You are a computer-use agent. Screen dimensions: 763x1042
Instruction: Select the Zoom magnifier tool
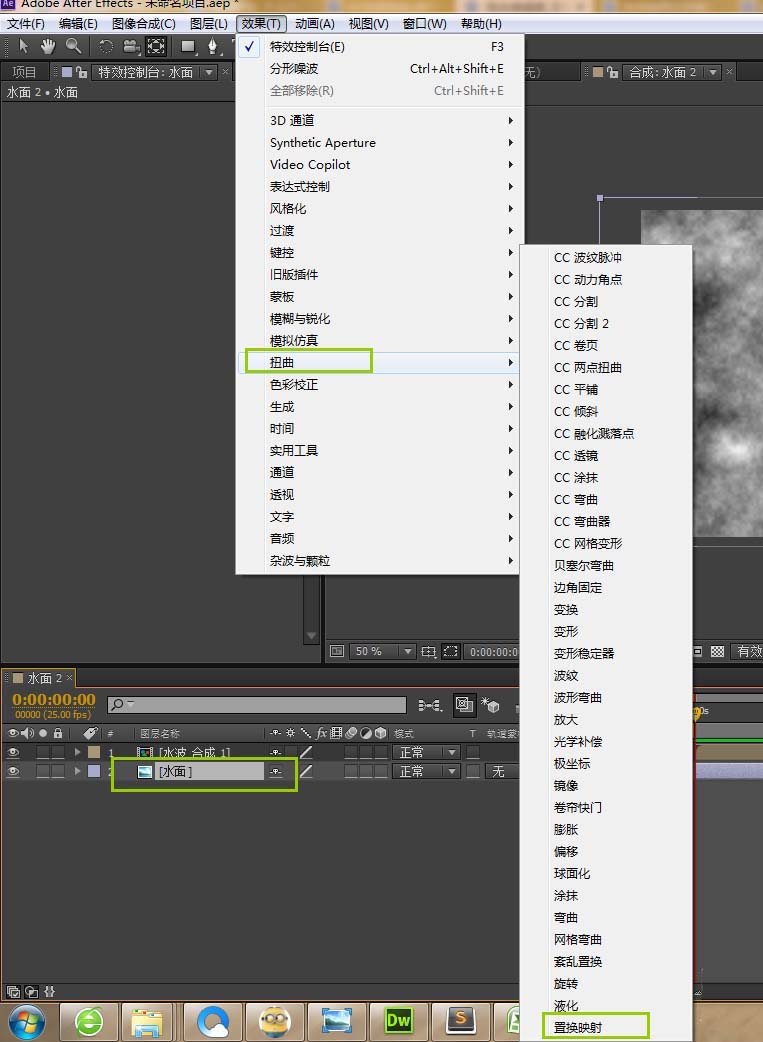tap(73, 47)
